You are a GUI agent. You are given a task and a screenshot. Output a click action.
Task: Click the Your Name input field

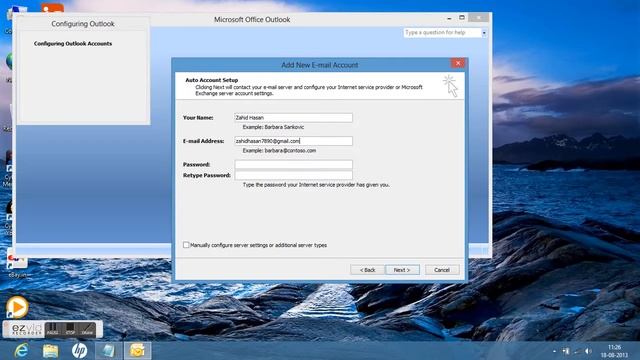[x=293, y=118]
